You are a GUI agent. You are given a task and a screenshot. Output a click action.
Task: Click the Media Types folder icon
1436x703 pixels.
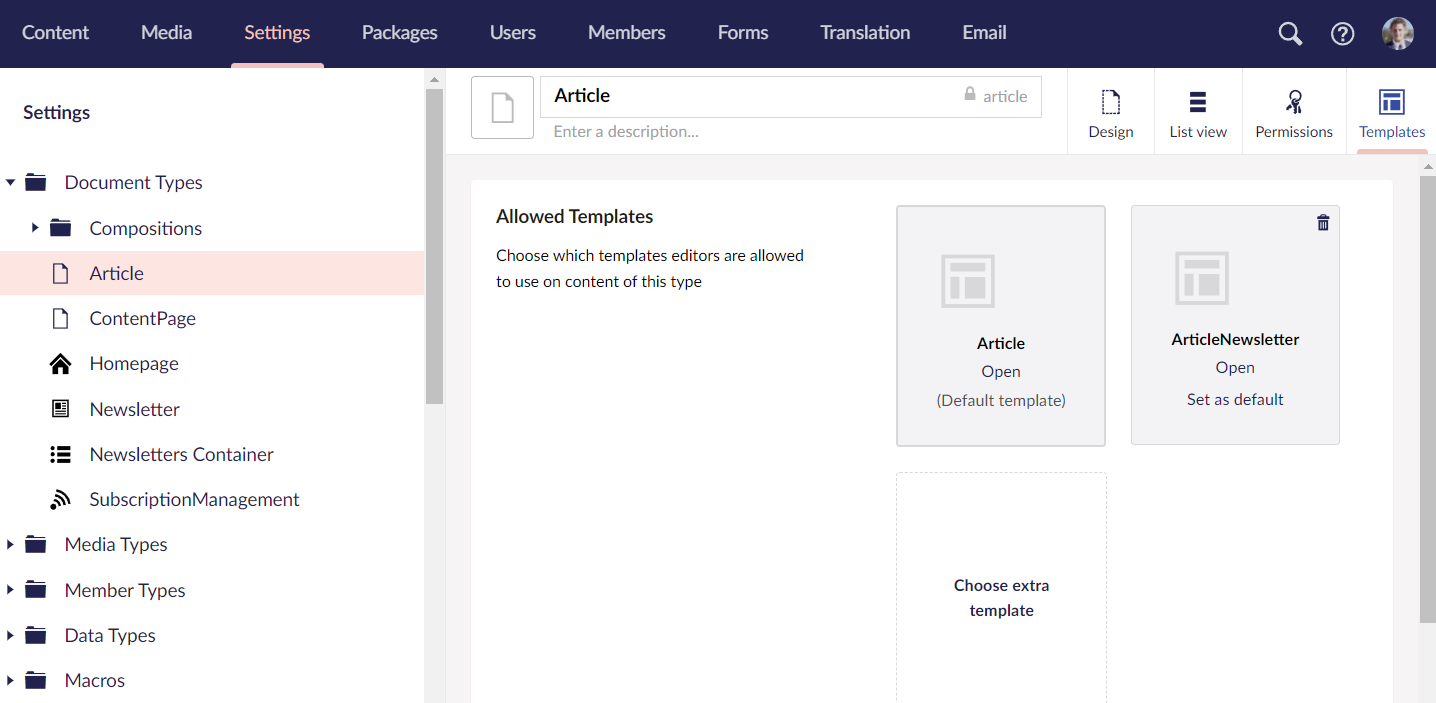click(x=36, y=544)
